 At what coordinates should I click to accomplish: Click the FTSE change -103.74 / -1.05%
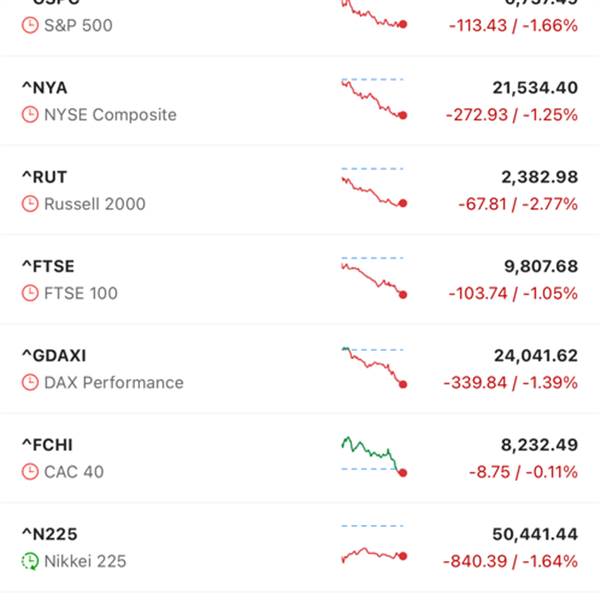point(510,293)
